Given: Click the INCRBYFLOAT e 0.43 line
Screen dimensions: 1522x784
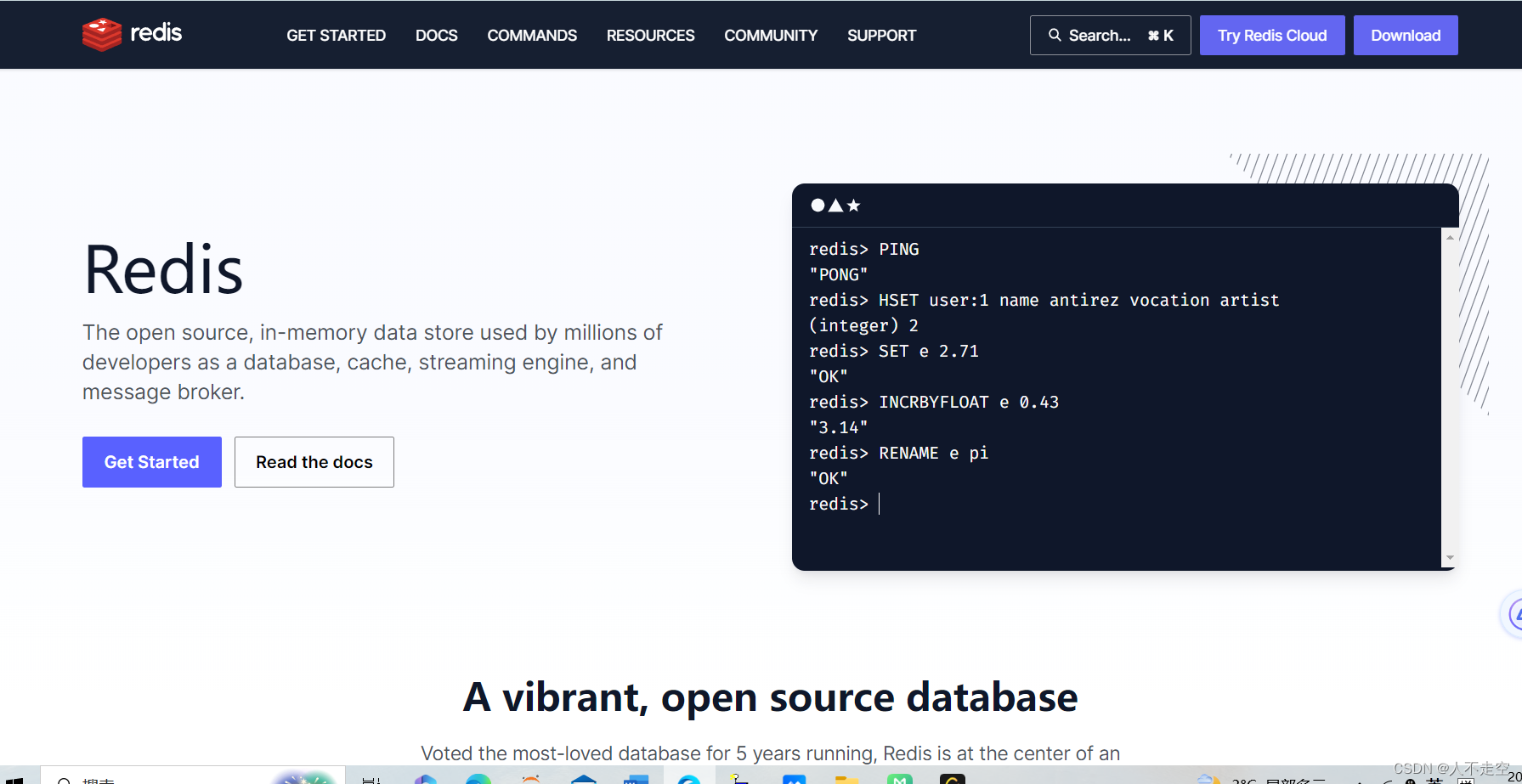Looking at the screenshot, I should pos(934,402).
